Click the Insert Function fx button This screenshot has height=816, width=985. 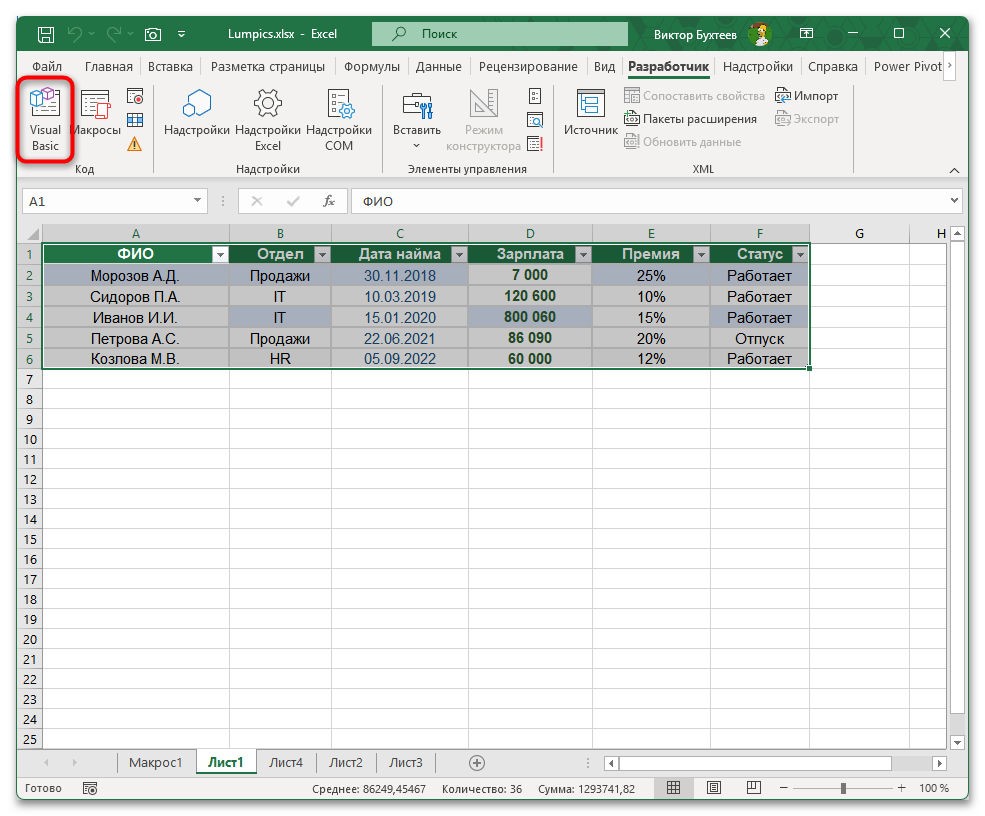coord(329,201)
